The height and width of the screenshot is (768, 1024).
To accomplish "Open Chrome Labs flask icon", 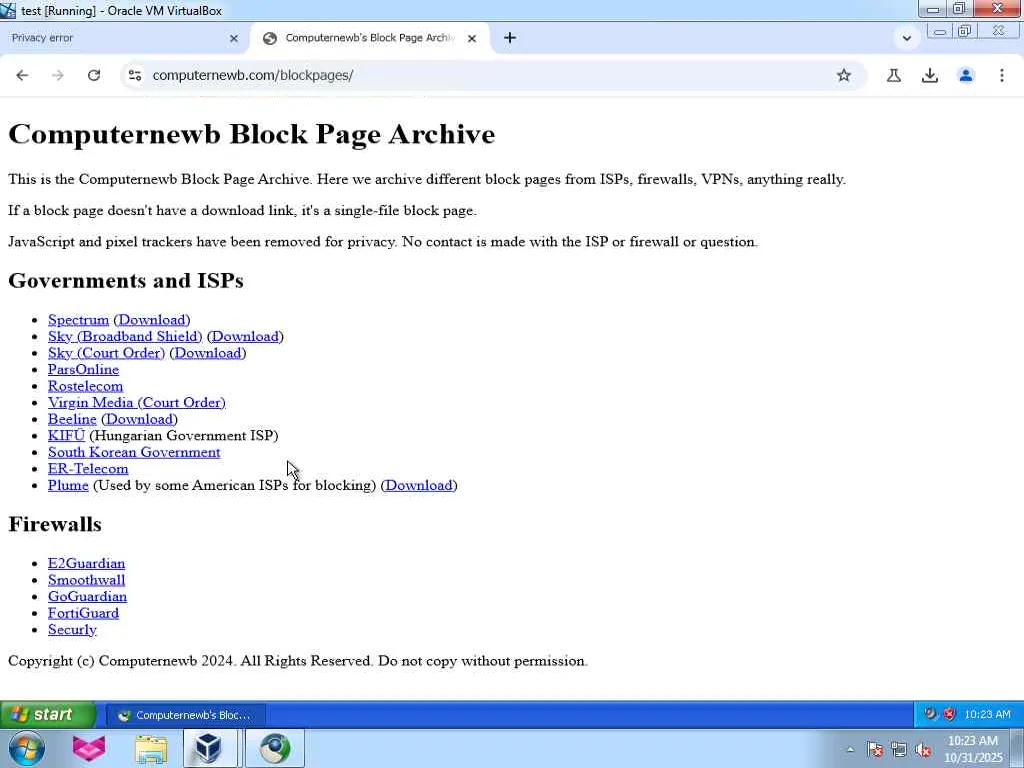I will [x=894, y=75].
